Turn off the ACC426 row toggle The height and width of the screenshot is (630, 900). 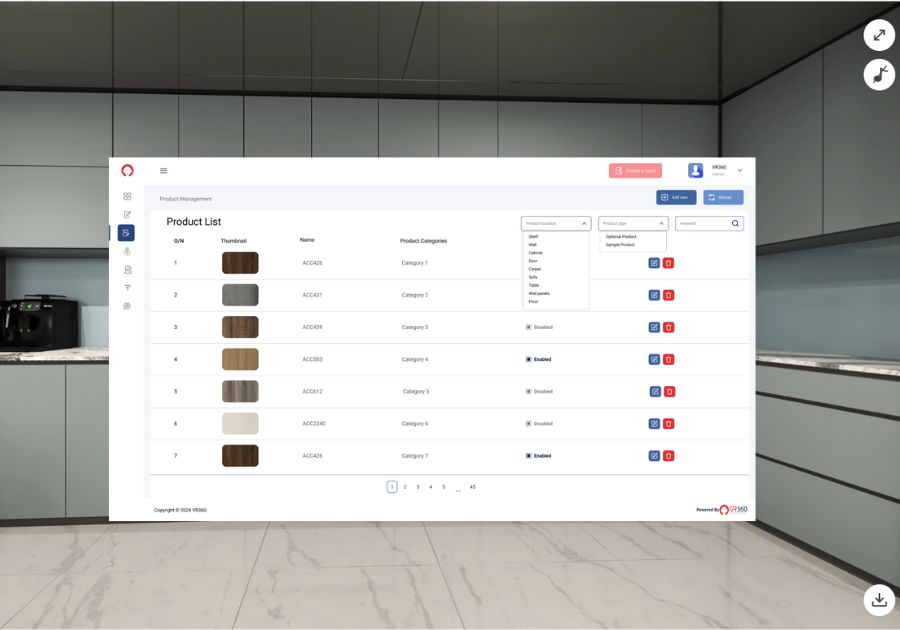coord(530,455)
